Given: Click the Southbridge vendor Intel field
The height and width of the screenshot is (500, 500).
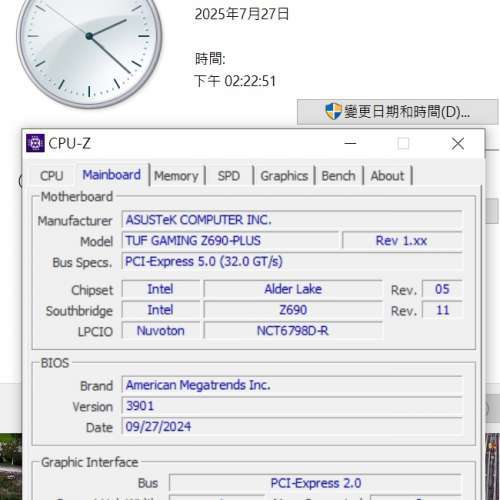Looking at the screenshot, I should click(161, 310).
